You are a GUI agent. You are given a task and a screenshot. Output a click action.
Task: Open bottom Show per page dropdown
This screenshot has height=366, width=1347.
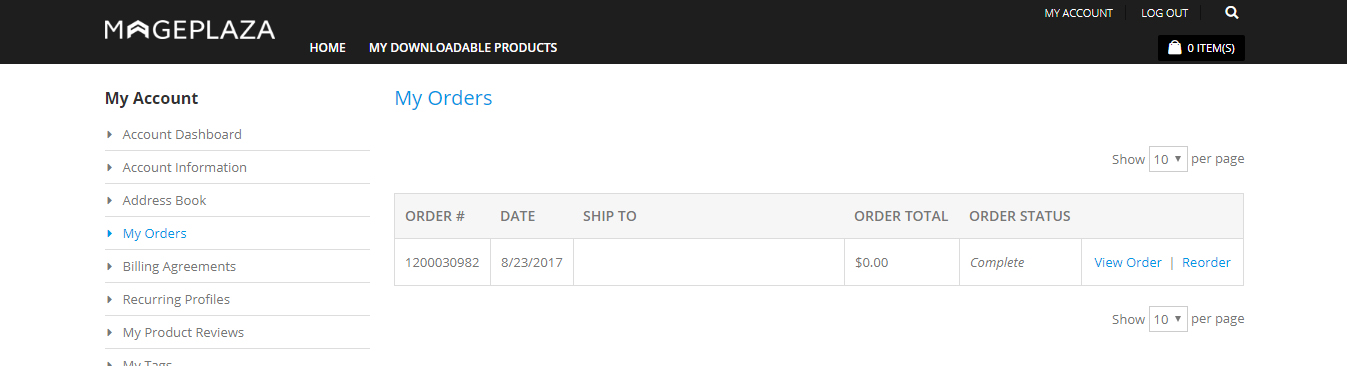tap(1168, 319)
